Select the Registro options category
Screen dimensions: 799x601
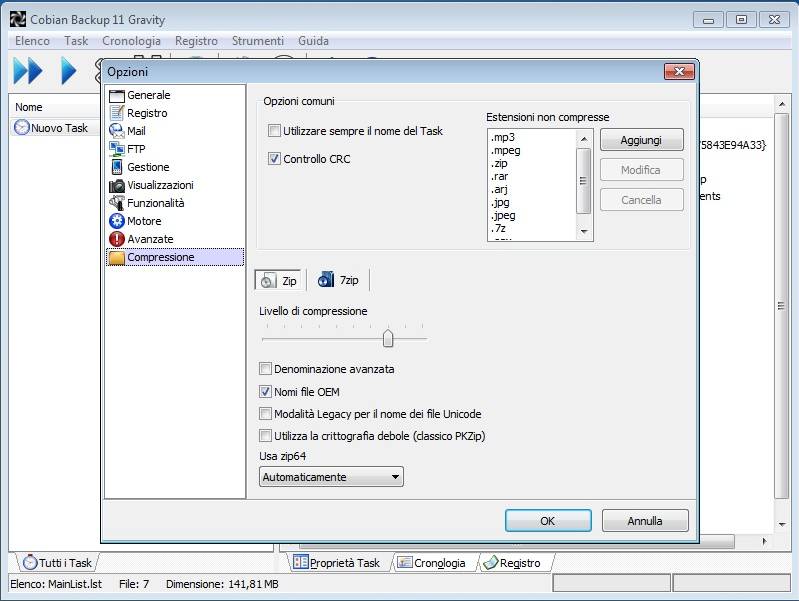pos(147,113)
